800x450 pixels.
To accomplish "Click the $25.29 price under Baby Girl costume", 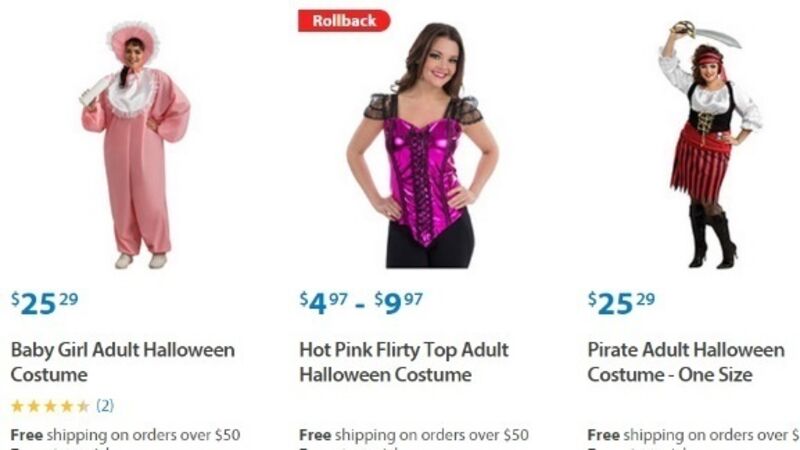I will click(x=45, y=303).
